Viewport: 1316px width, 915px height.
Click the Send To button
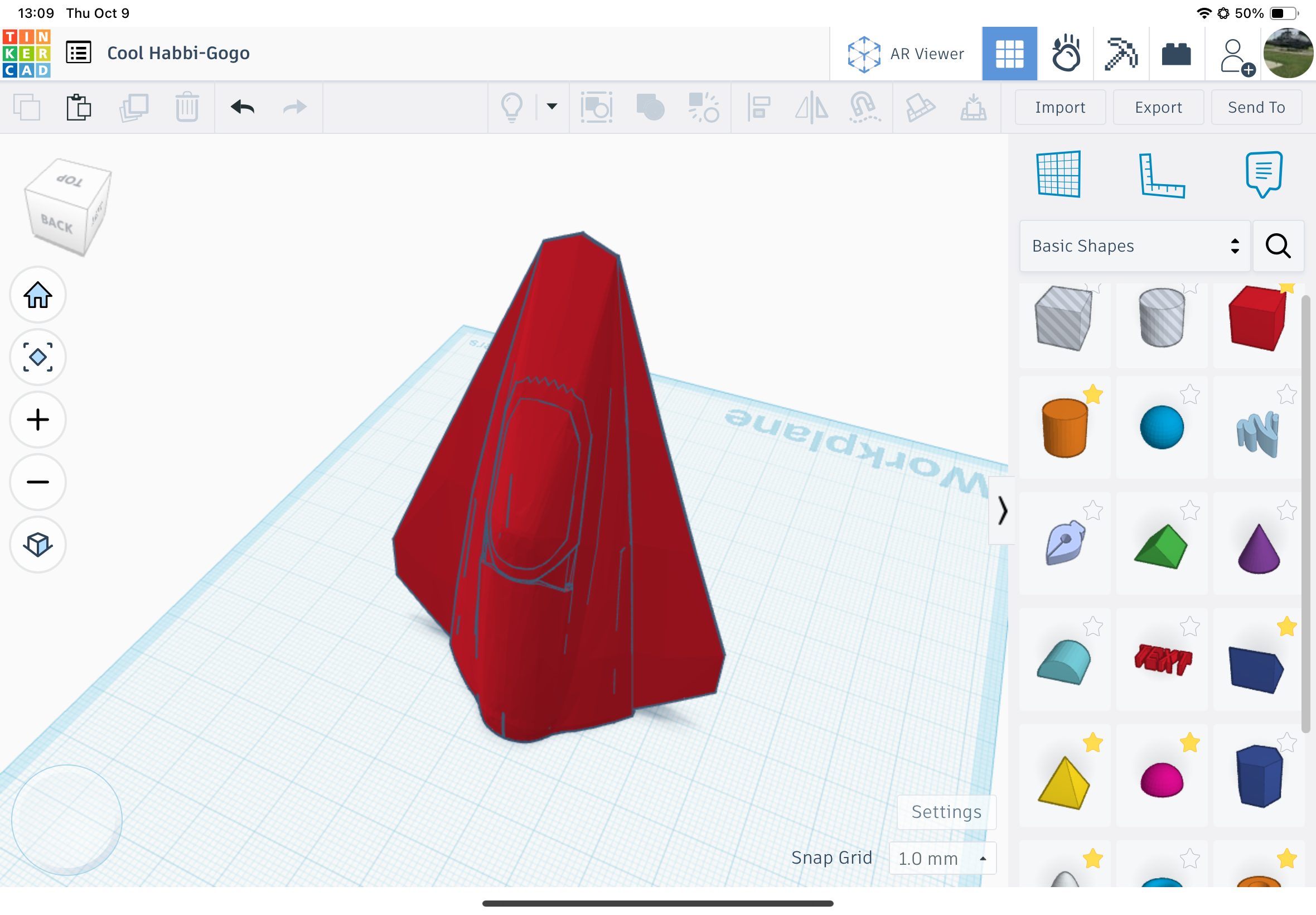pyautogui.click(x=1256, y=107)
